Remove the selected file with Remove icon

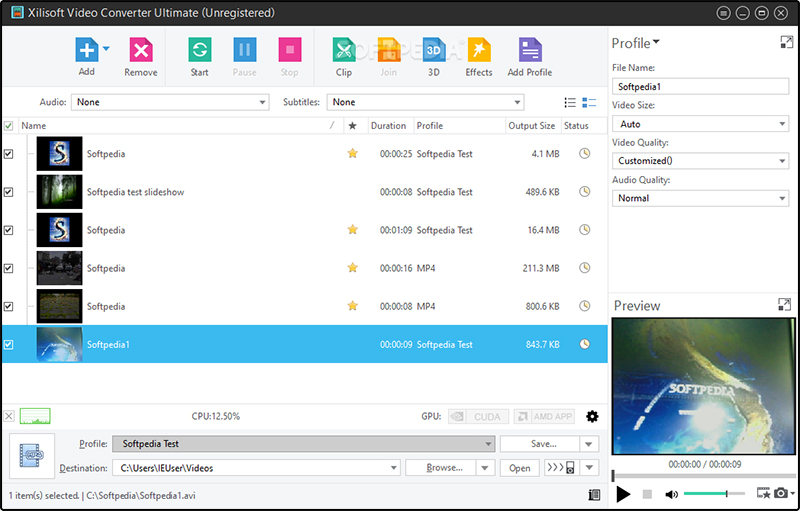tap(141, 50)
